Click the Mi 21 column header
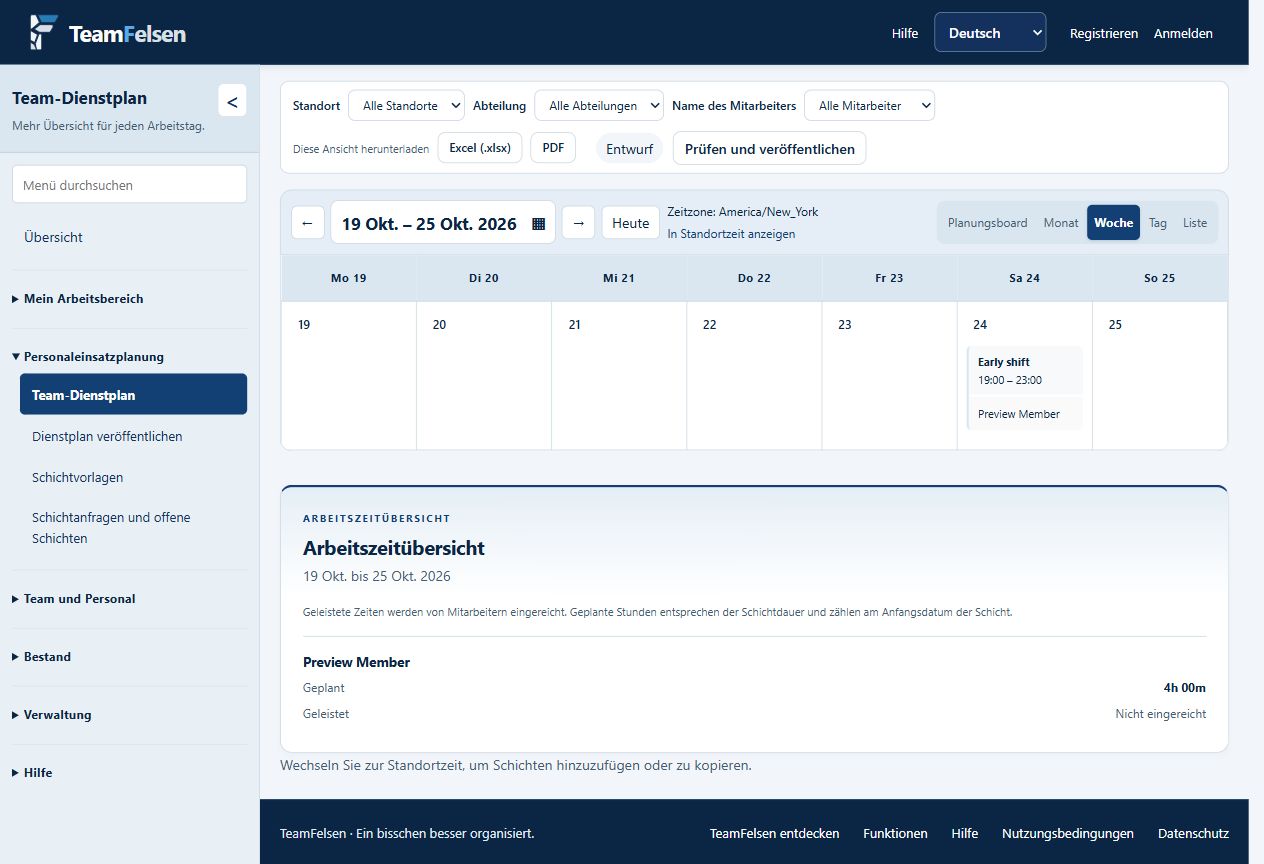 tap(619, 278)
